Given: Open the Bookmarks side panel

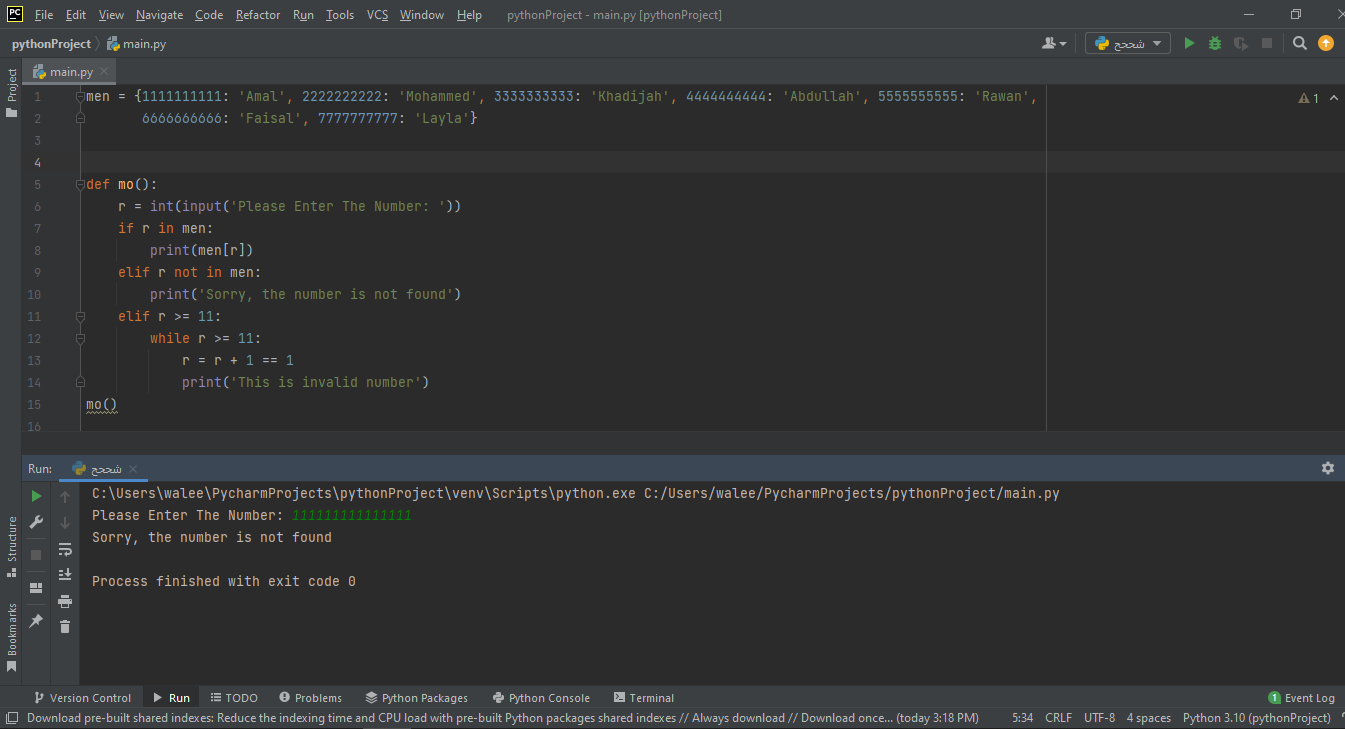Looking at the screenshot, I should (11, 636).
